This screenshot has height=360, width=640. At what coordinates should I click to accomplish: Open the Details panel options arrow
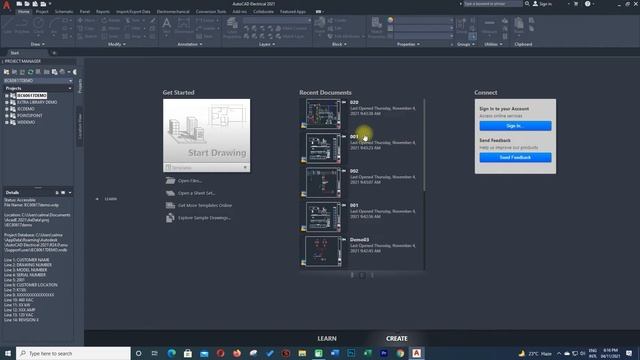(70, 193)
